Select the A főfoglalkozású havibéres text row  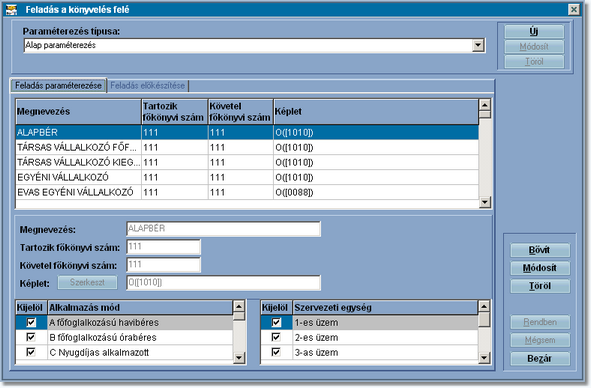[x=140, y=323]
